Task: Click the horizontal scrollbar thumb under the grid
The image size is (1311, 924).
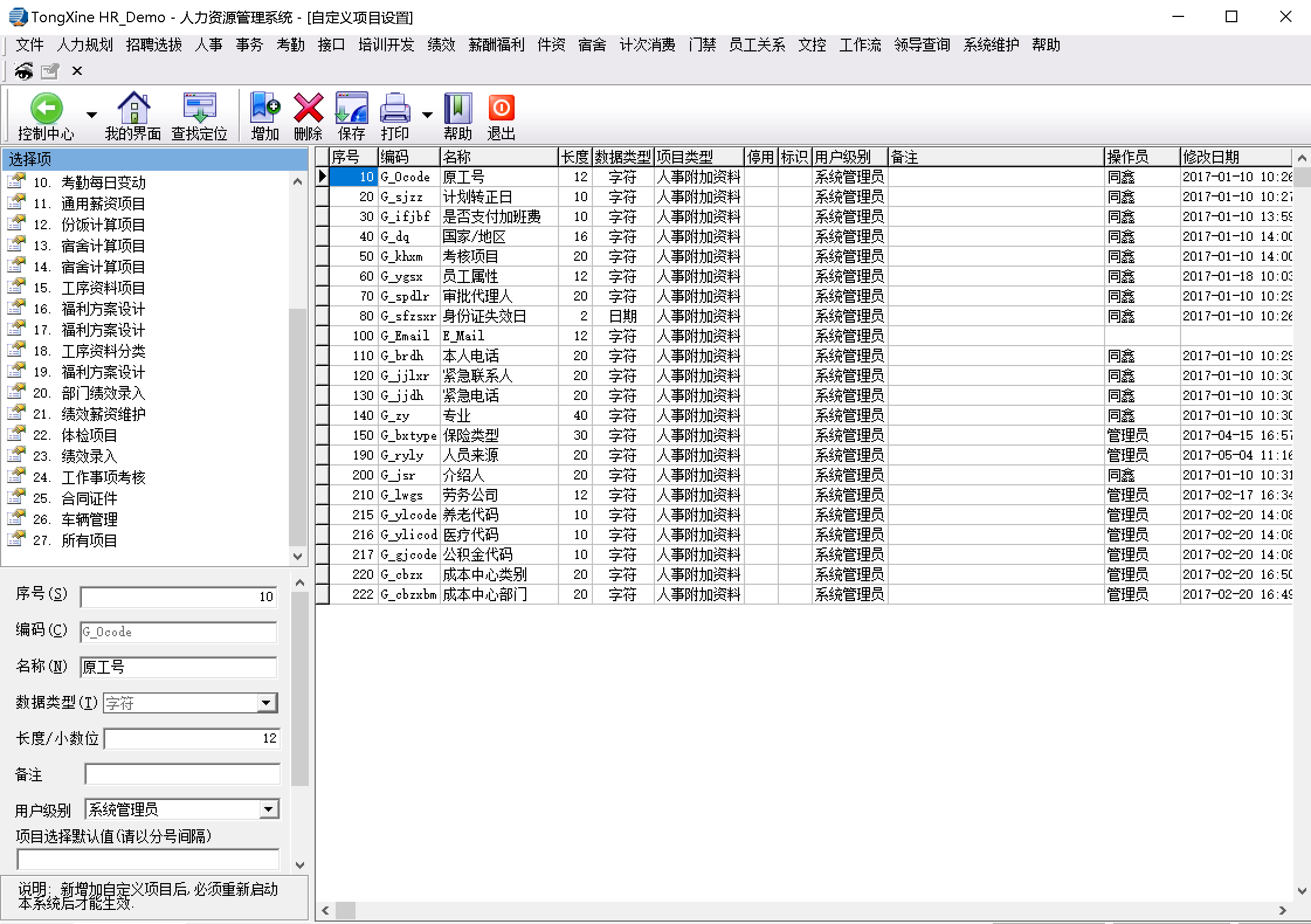Action: coord(346,911)
